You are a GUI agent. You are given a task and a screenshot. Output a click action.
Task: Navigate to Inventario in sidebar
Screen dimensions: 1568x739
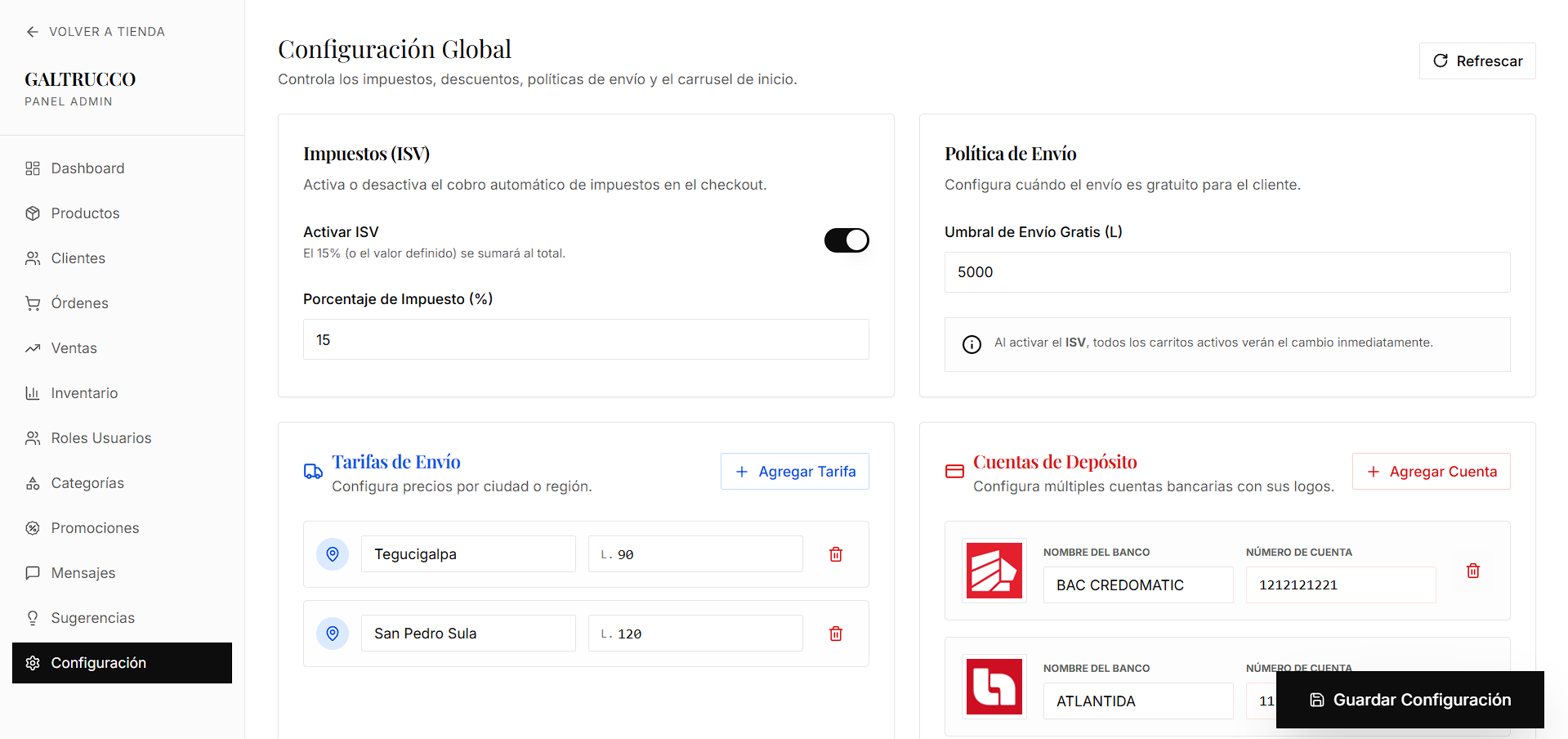[84, 393]
